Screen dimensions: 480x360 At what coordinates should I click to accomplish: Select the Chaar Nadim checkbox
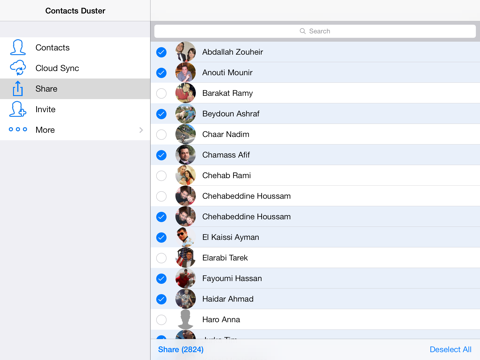click(x=161, y=135)
